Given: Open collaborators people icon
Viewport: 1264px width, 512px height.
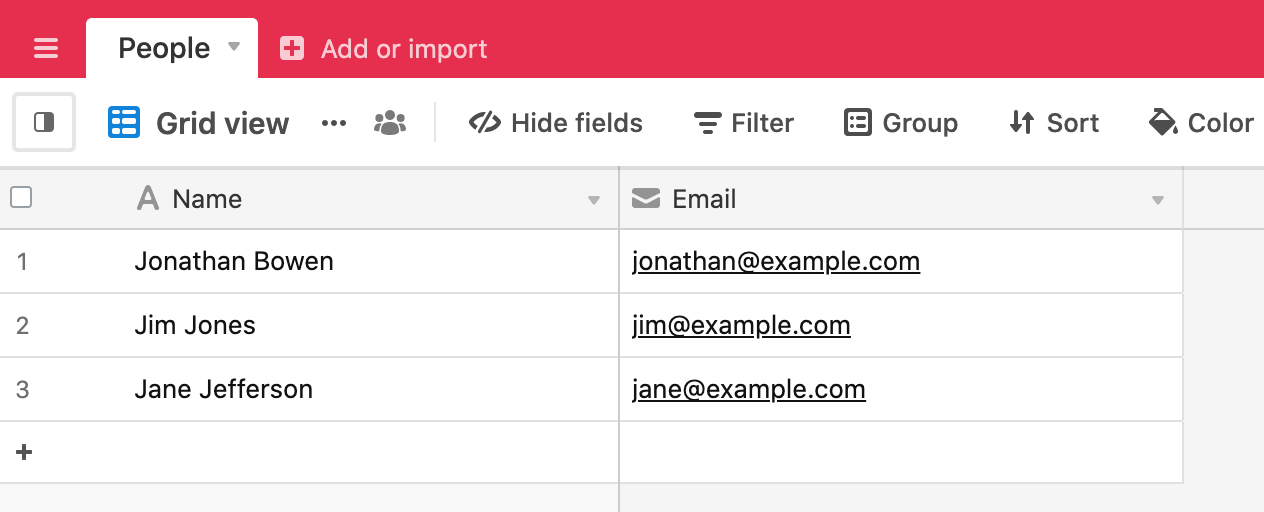Looking at the screenshot, I should click(x=390, y=123).
